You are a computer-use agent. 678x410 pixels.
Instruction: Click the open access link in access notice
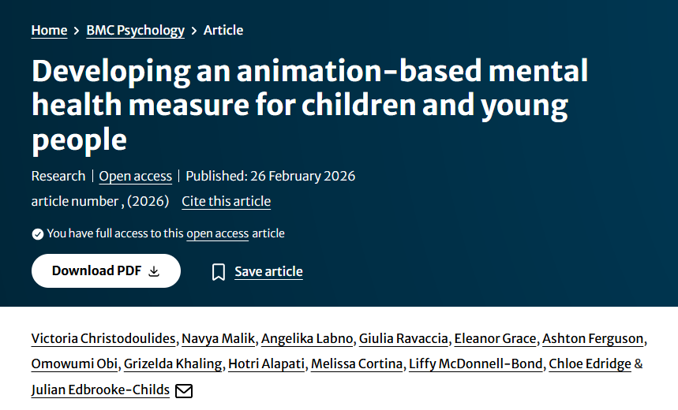coord(217,234)
